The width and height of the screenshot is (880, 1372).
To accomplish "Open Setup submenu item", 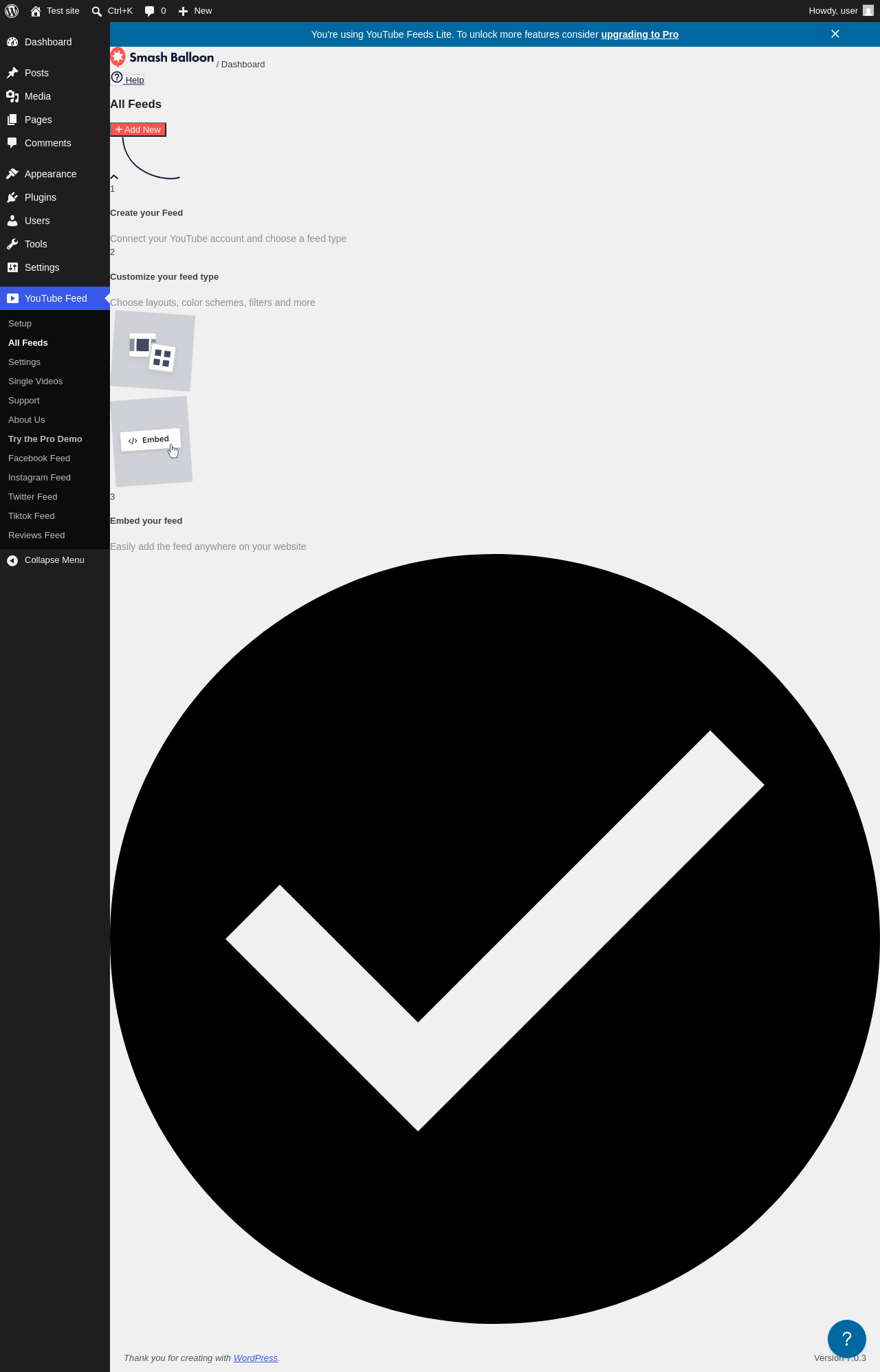I will pyautogui.click(x=55, y=324).
